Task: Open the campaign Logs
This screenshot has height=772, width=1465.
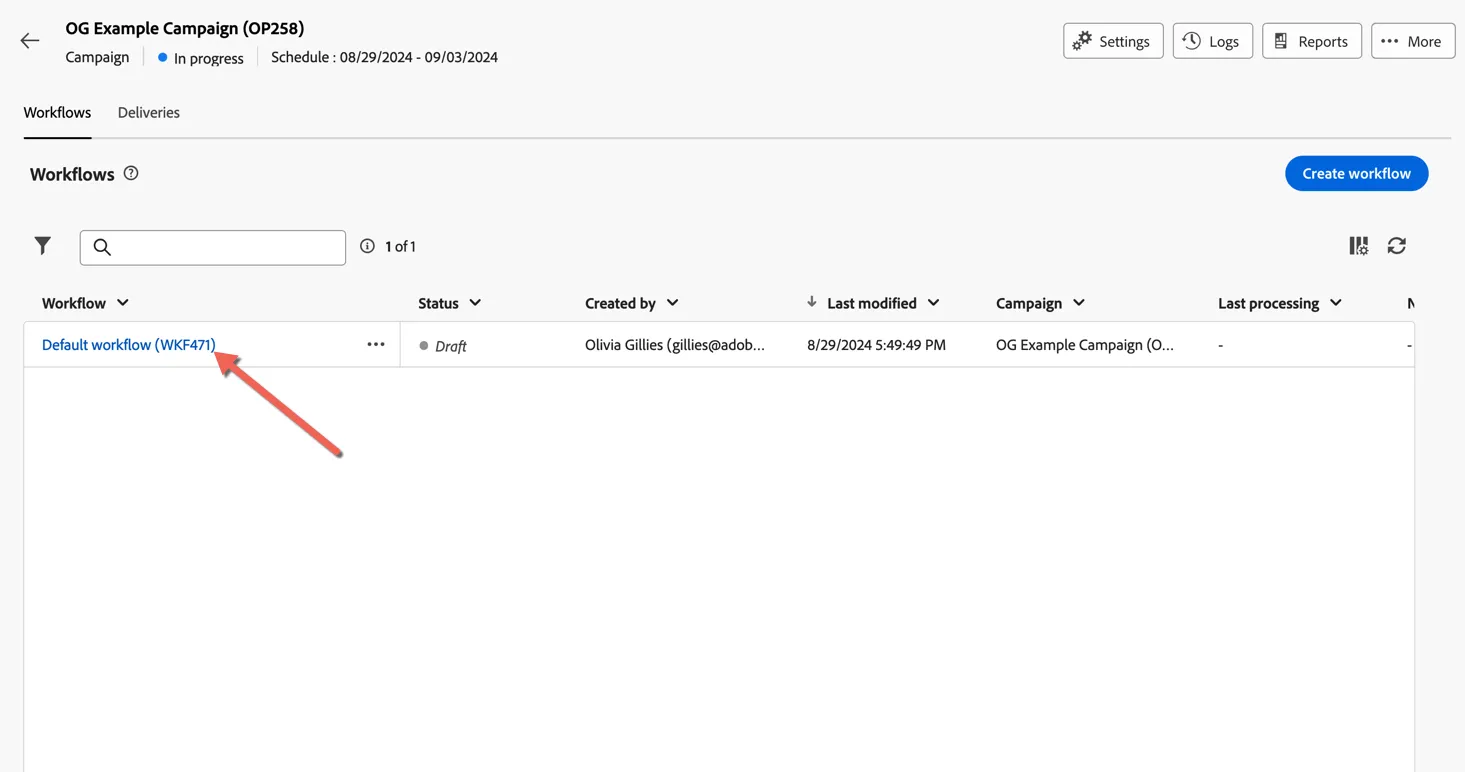Action: 1212,41
